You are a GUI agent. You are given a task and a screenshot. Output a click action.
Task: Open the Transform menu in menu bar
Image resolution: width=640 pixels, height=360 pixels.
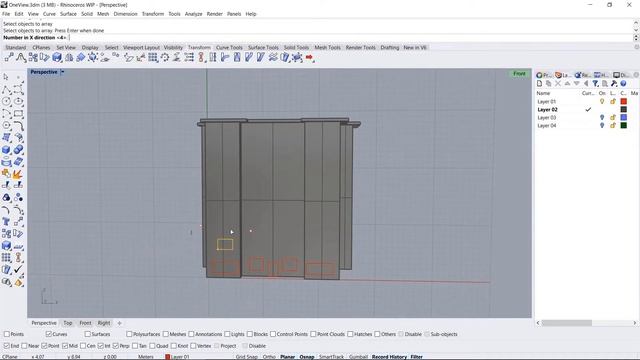click(x=153, y=14)
